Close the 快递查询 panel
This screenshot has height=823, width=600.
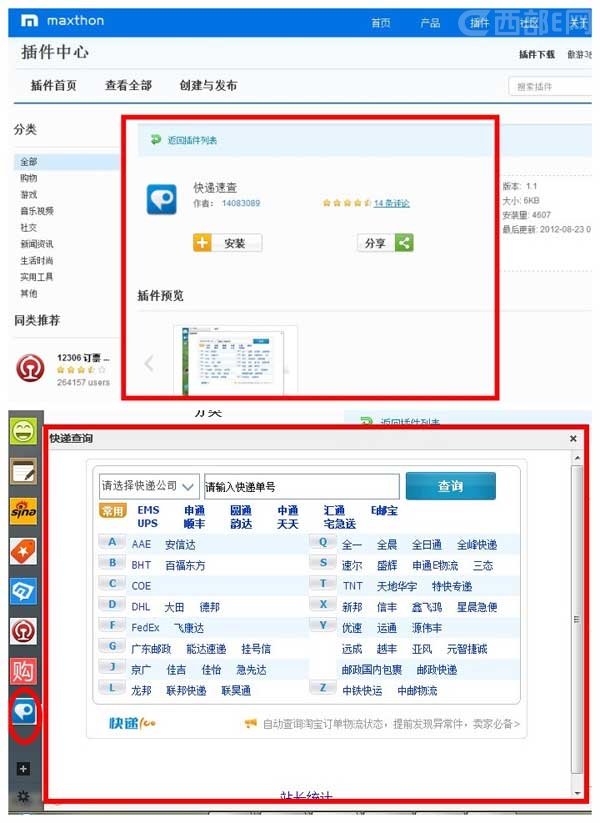pos(573,438)
